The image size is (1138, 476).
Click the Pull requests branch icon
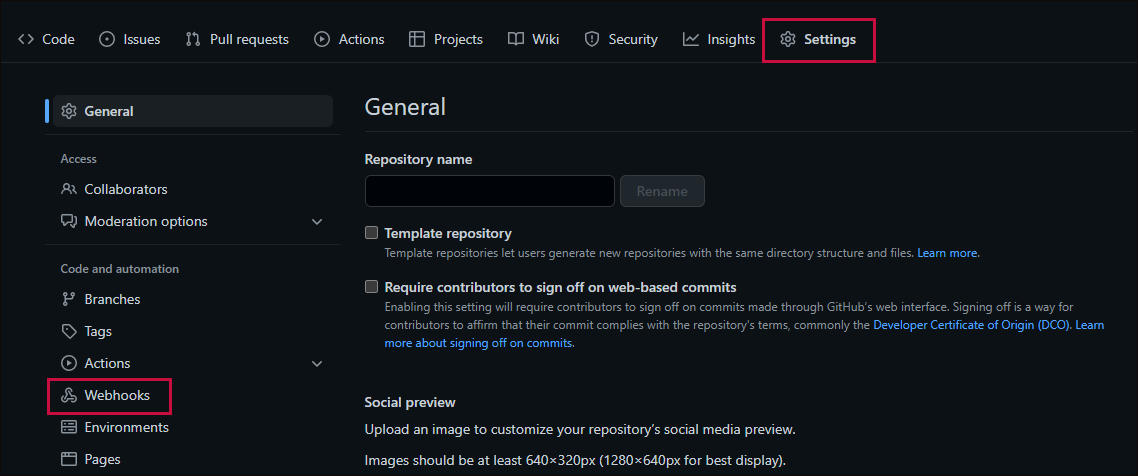click(193, 39)
